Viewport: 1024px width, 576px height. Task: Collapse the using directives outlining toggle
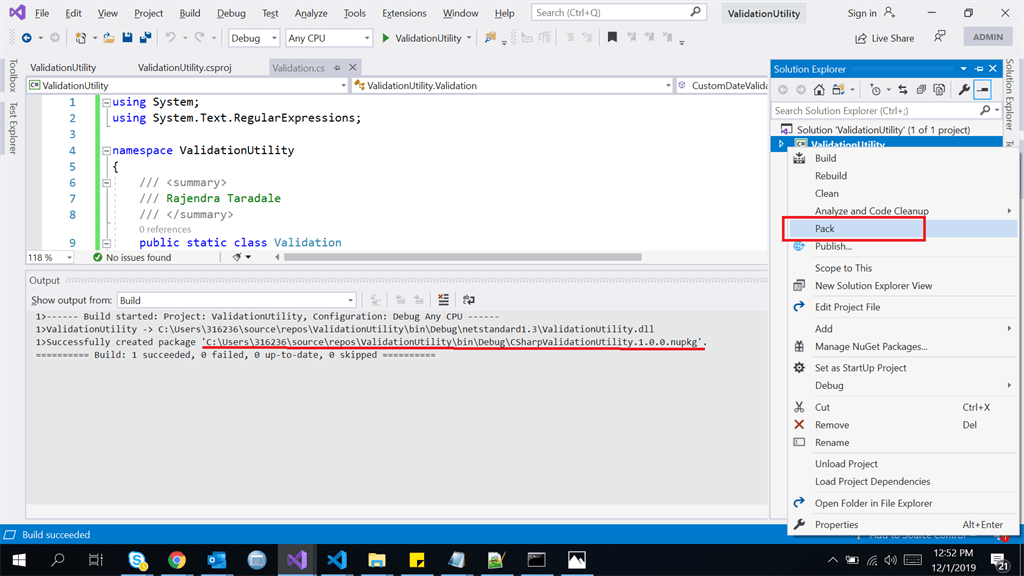tap(106, 102)
